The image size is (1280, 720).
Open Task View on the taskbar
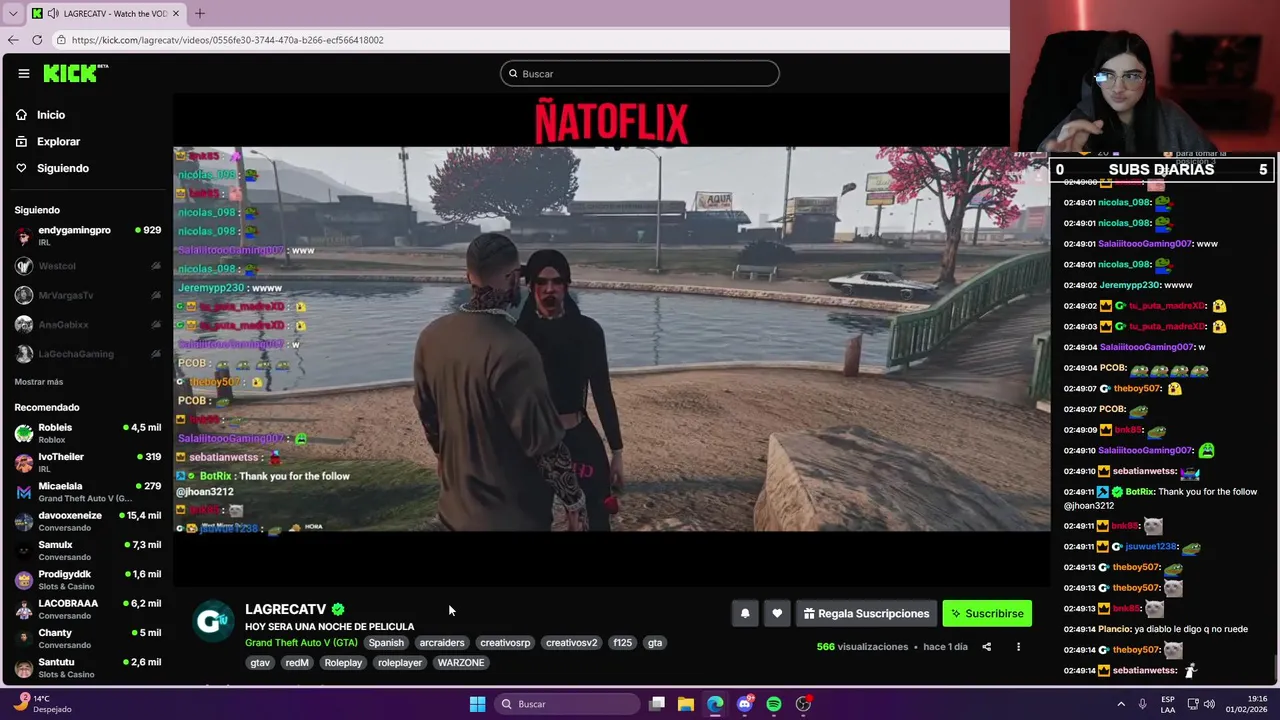(657, 704)
